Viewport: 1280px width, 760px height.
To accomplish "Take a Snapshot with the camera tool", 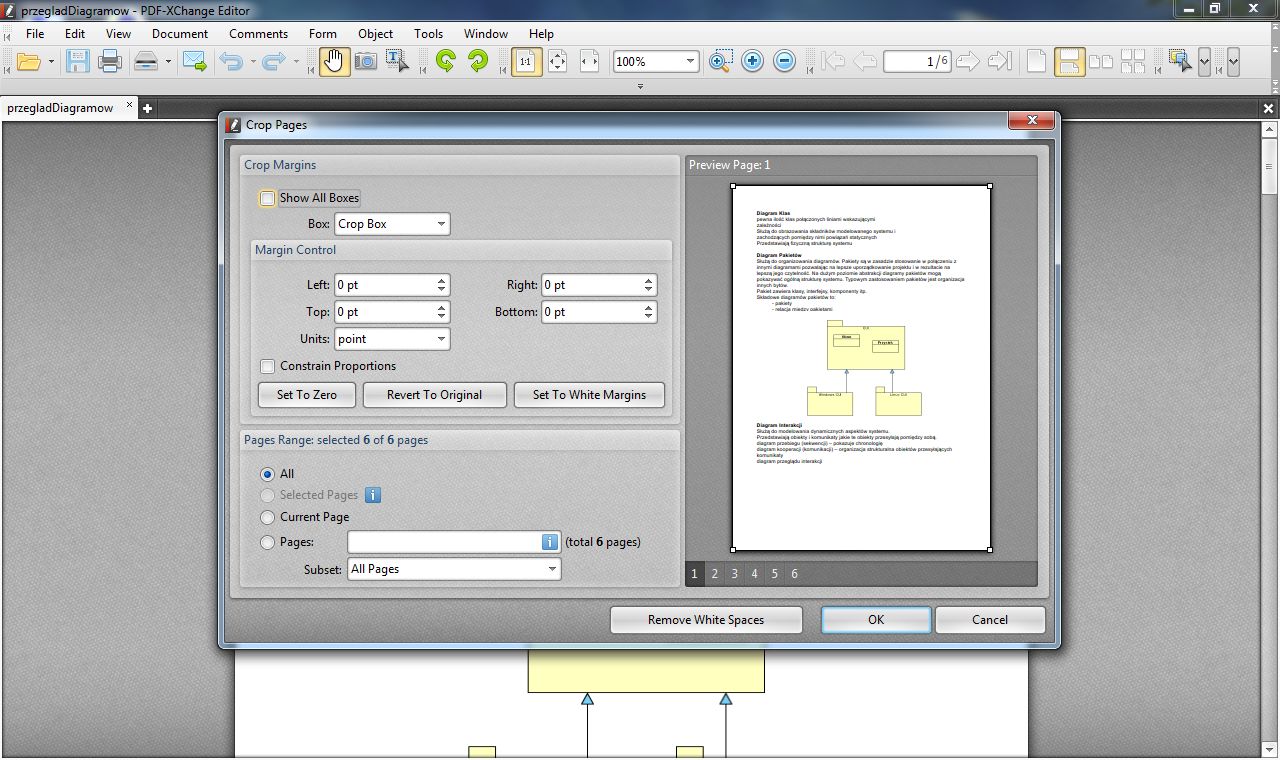I will click(367, 61).
